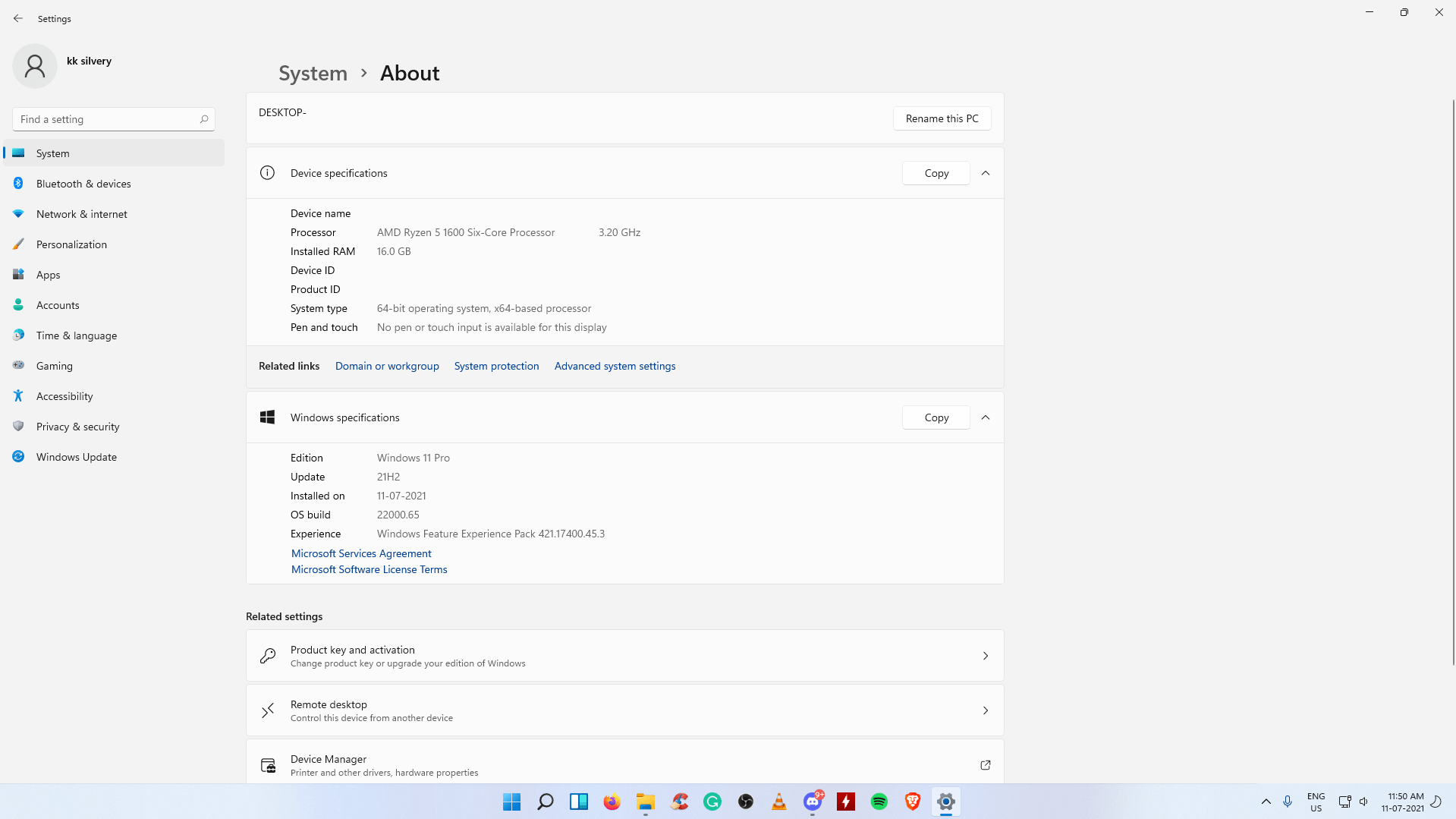Open Spotify from the taskbar
This screenshot has width=1456, height=819.
pos(879,802)
